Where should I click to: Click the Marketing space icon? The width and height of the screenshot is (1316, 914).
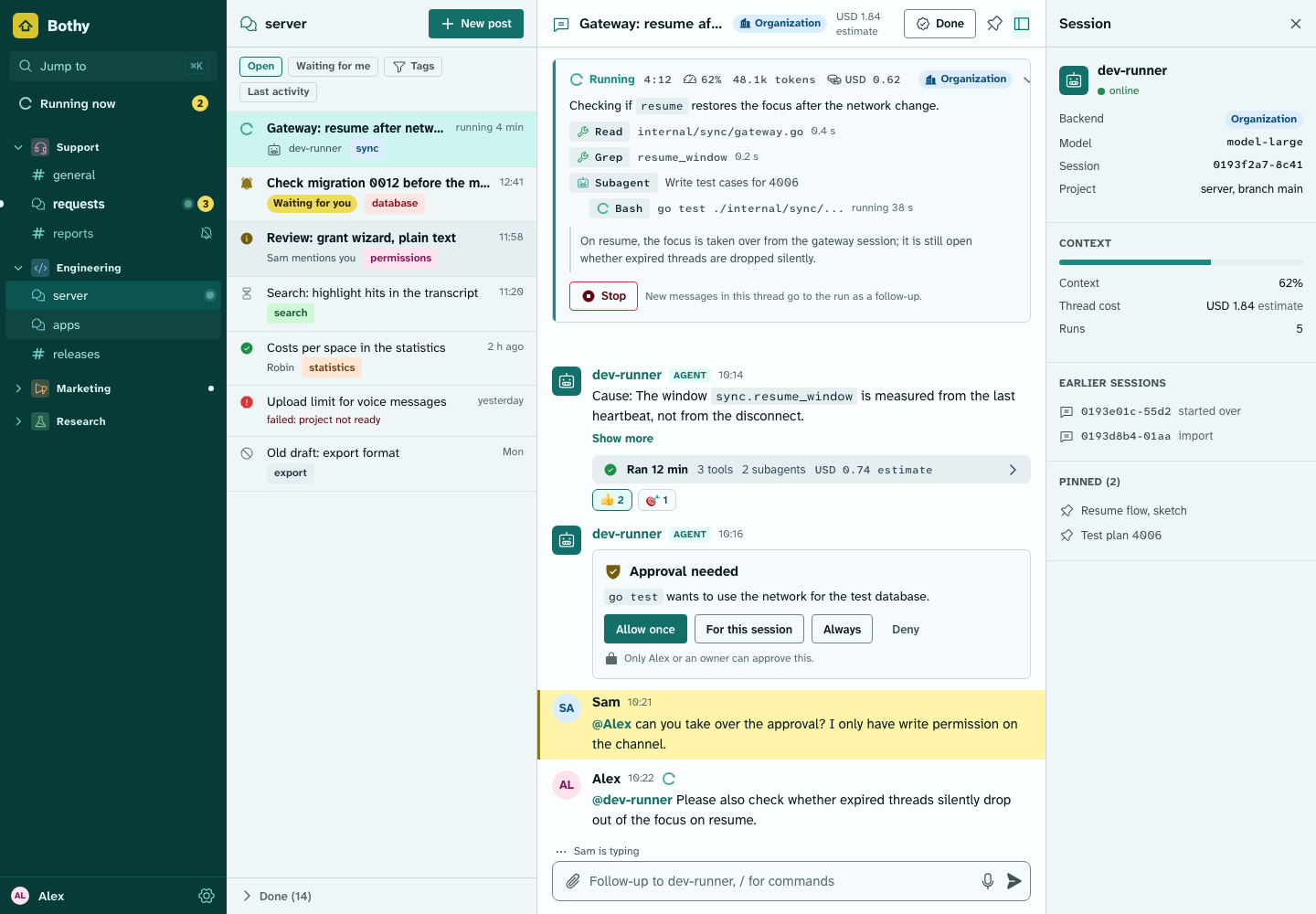coord(40,388)
